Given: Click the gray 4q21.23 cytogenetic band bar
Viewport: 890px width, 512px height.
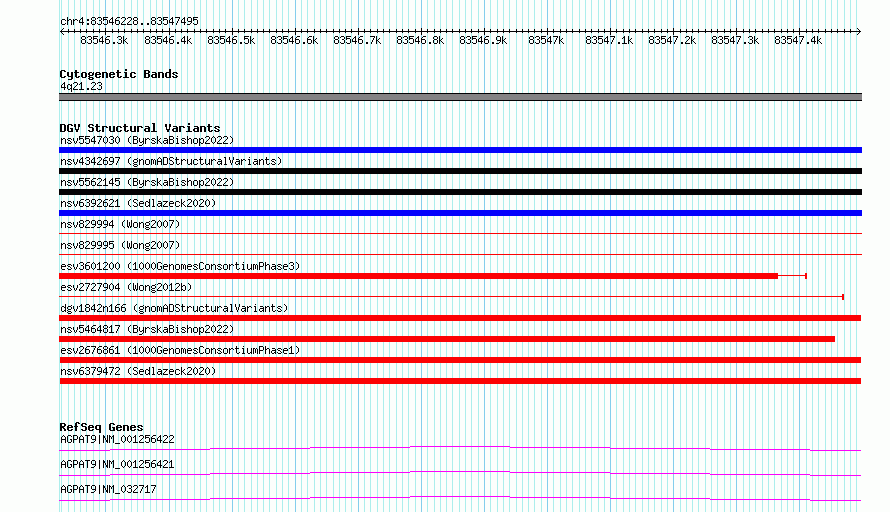Looking at the screenshot, I should 460,97.
